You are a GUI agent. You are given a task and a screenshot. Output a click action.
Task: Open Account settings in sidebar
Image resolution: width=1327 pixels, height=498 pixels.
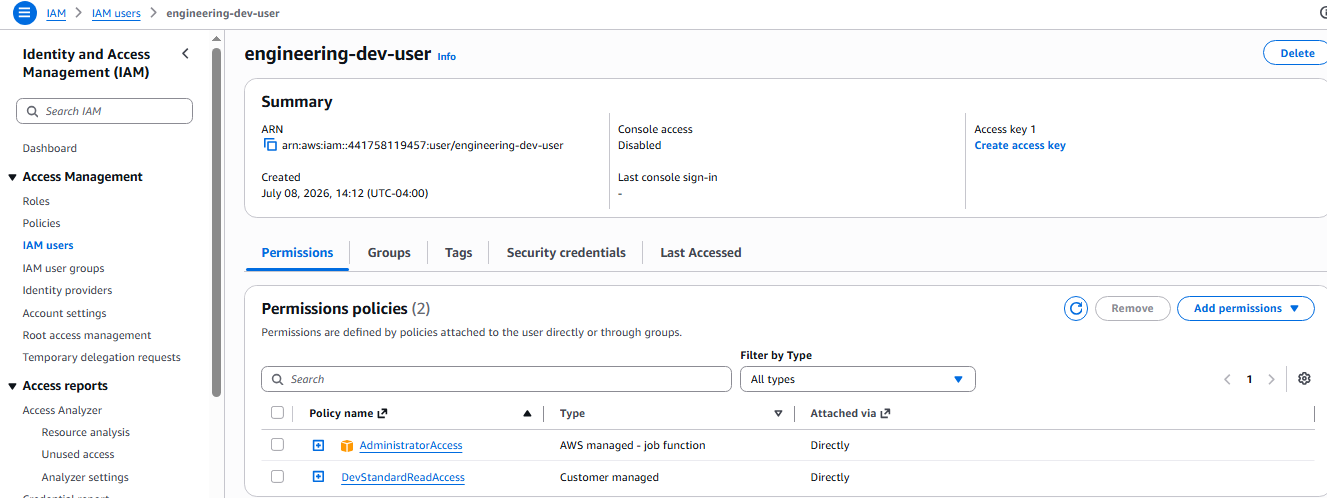(x=65, y=313)
